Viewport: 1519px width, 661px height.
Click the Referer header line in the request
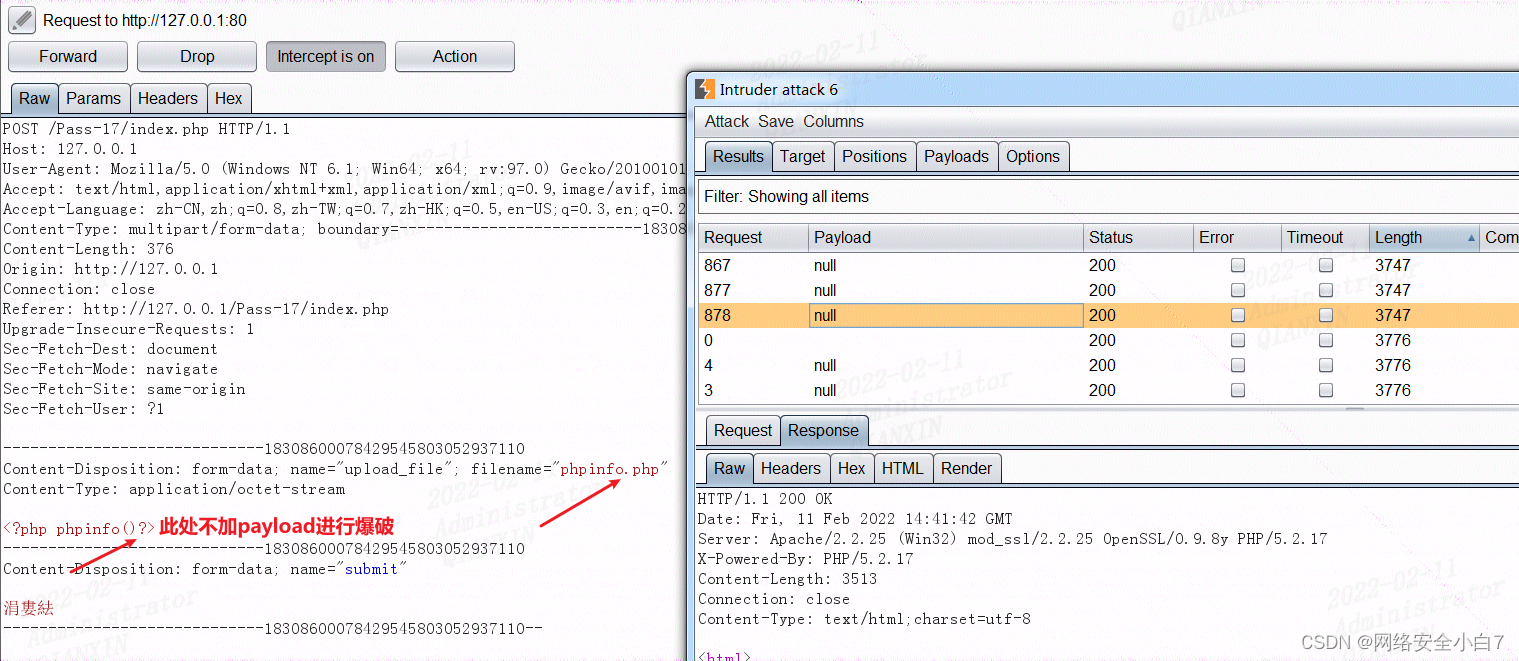point(195,309)
